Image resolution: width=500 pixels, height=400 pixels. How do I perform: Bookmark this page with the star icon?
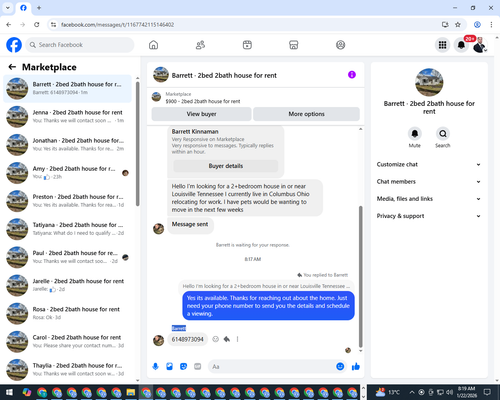point(458,25)
